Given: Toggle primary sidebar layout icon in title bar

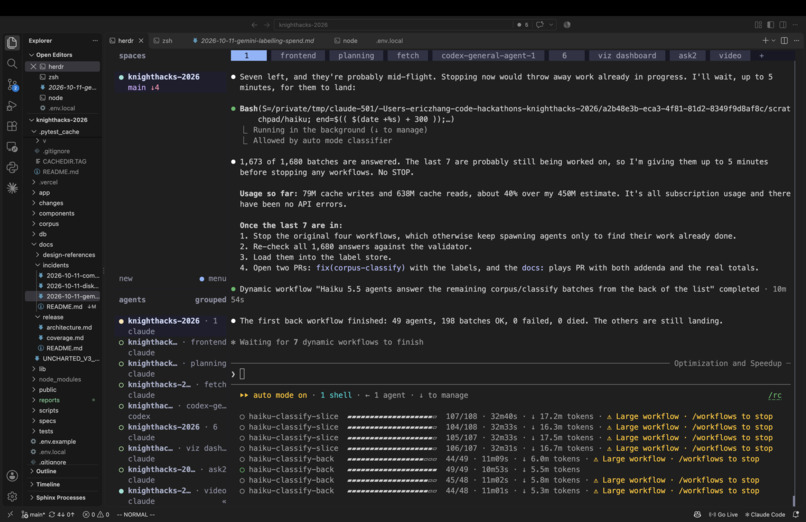Looking at the screenshot, I should coord(771,25).
